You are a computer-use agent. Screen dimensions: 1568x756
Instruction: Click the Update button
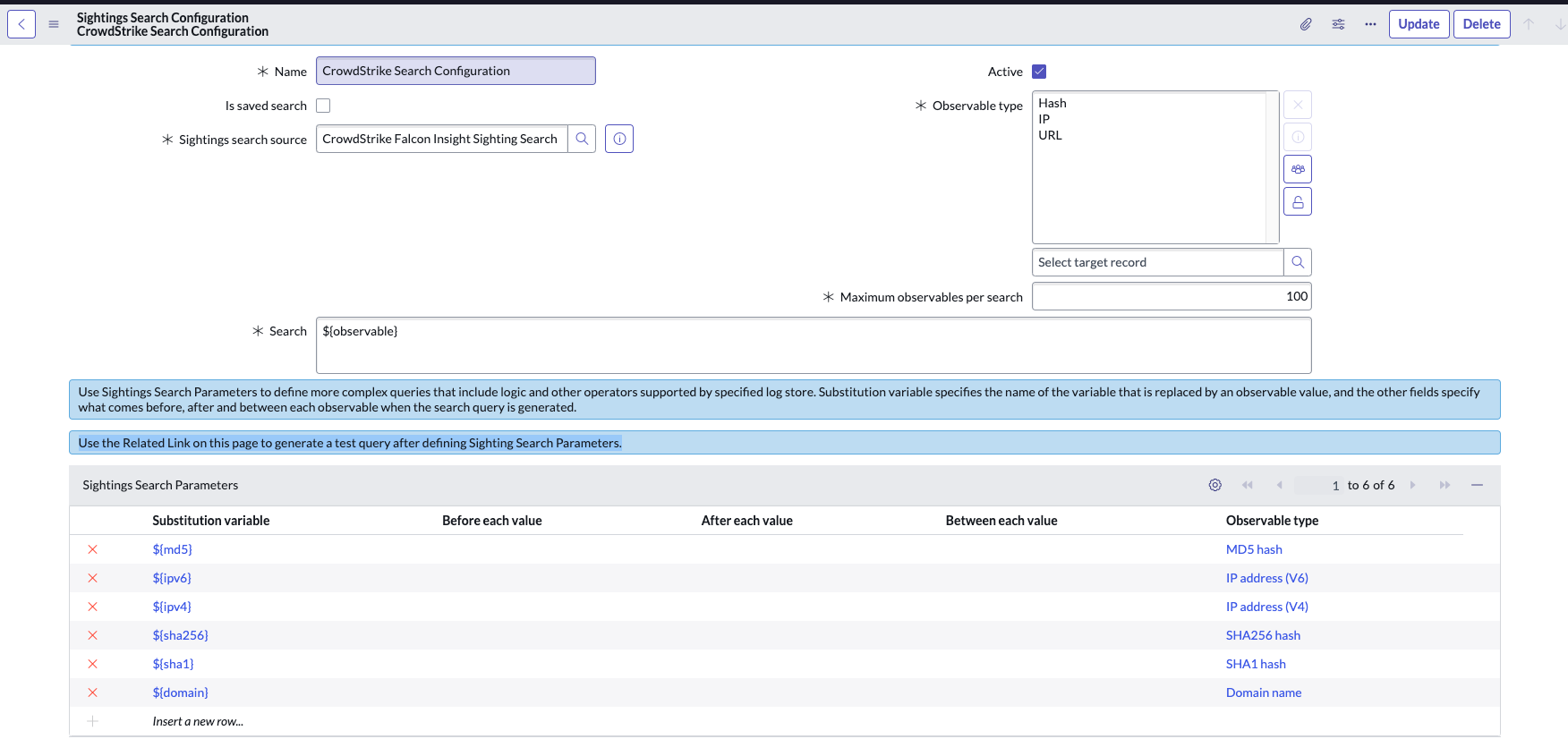click(1419, 24)
